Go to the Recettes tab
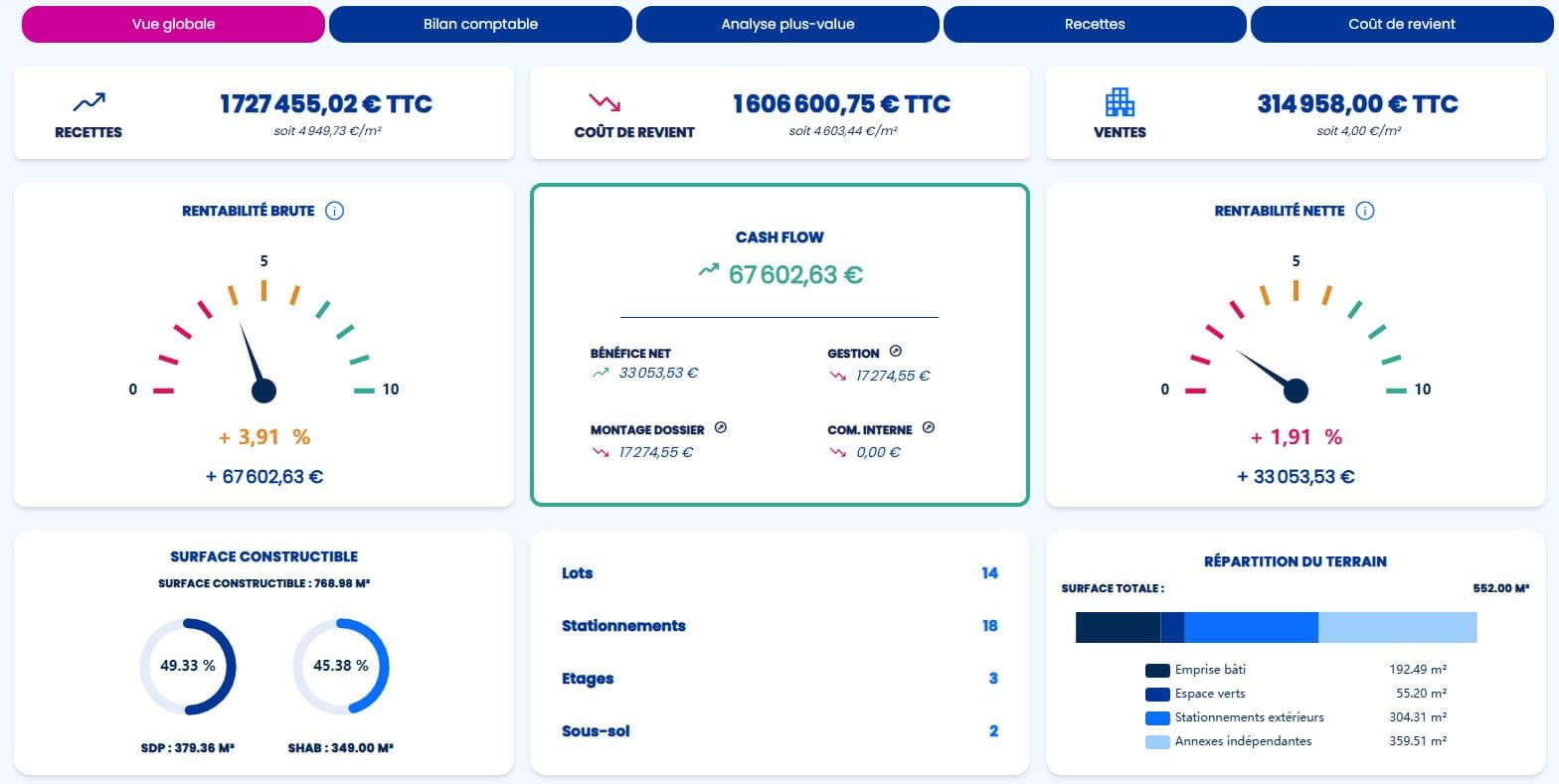This screenshot has width=1559, height=784. coord(1095,24)
